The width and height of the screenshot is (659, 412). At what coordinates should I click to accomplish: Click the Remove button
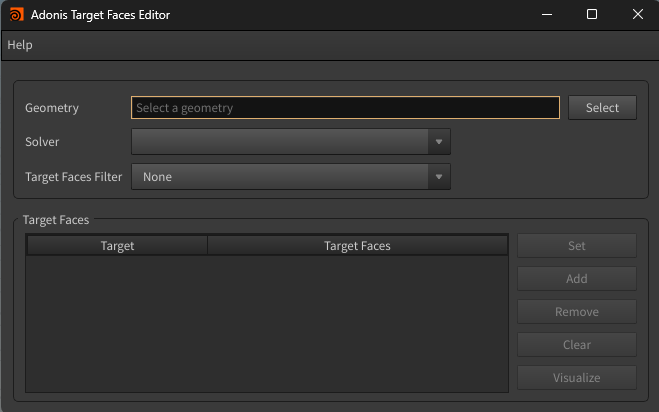tap(577, 312)
